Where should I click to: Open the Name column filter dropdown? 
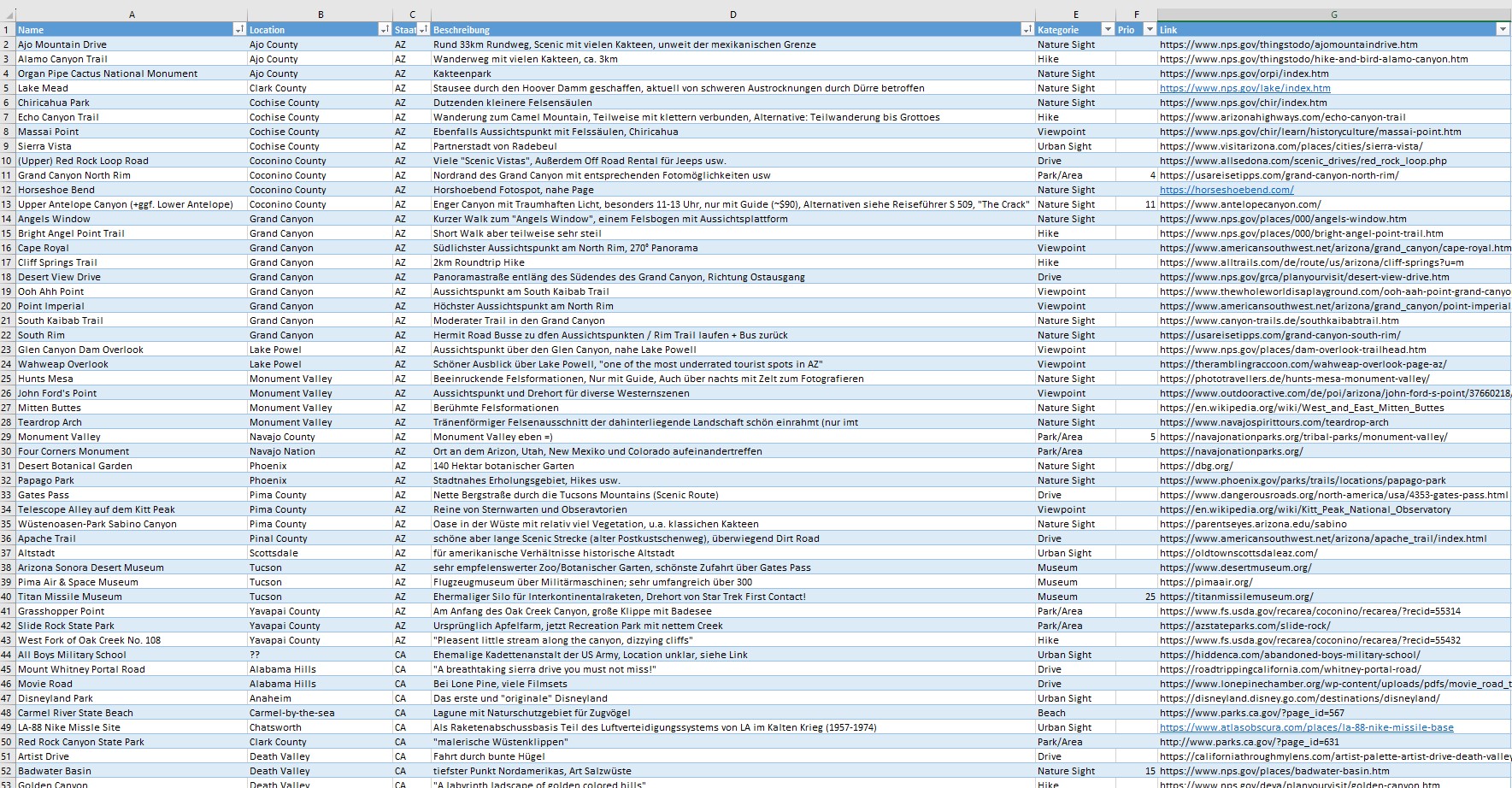click(238, 30)
